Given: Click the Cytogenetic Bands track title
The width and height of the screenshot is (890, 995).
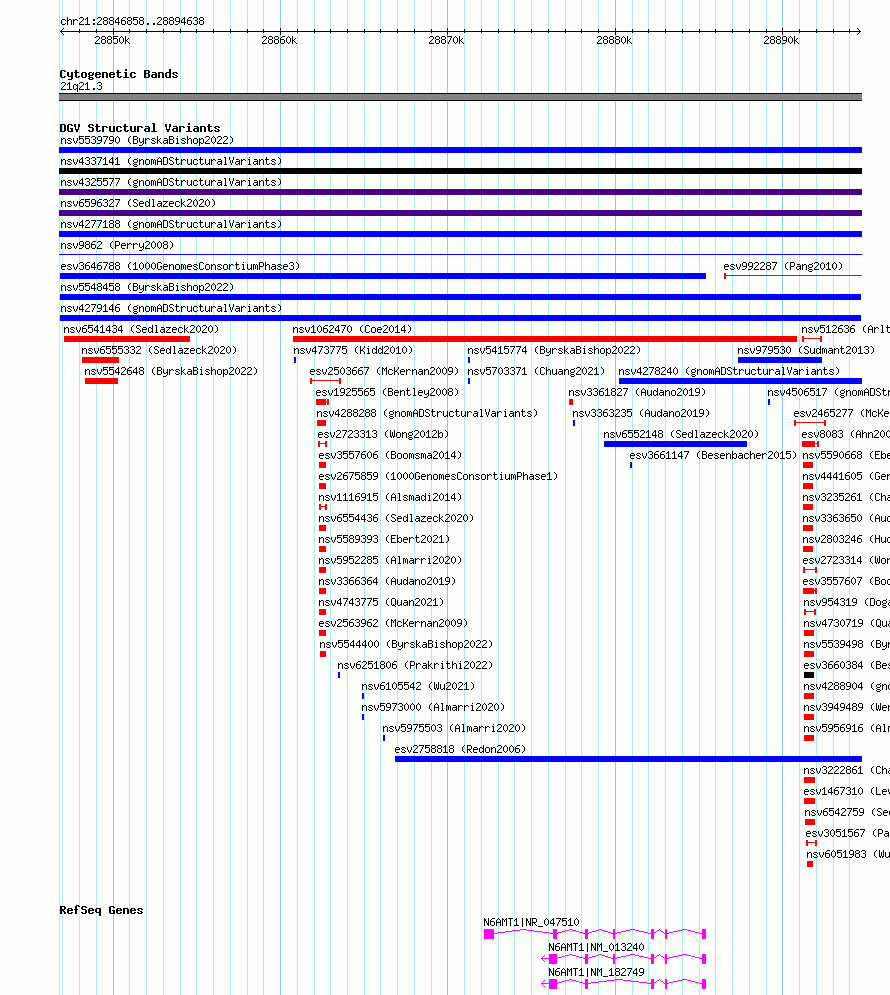Looking at the screenshot, I should [119, 74].
